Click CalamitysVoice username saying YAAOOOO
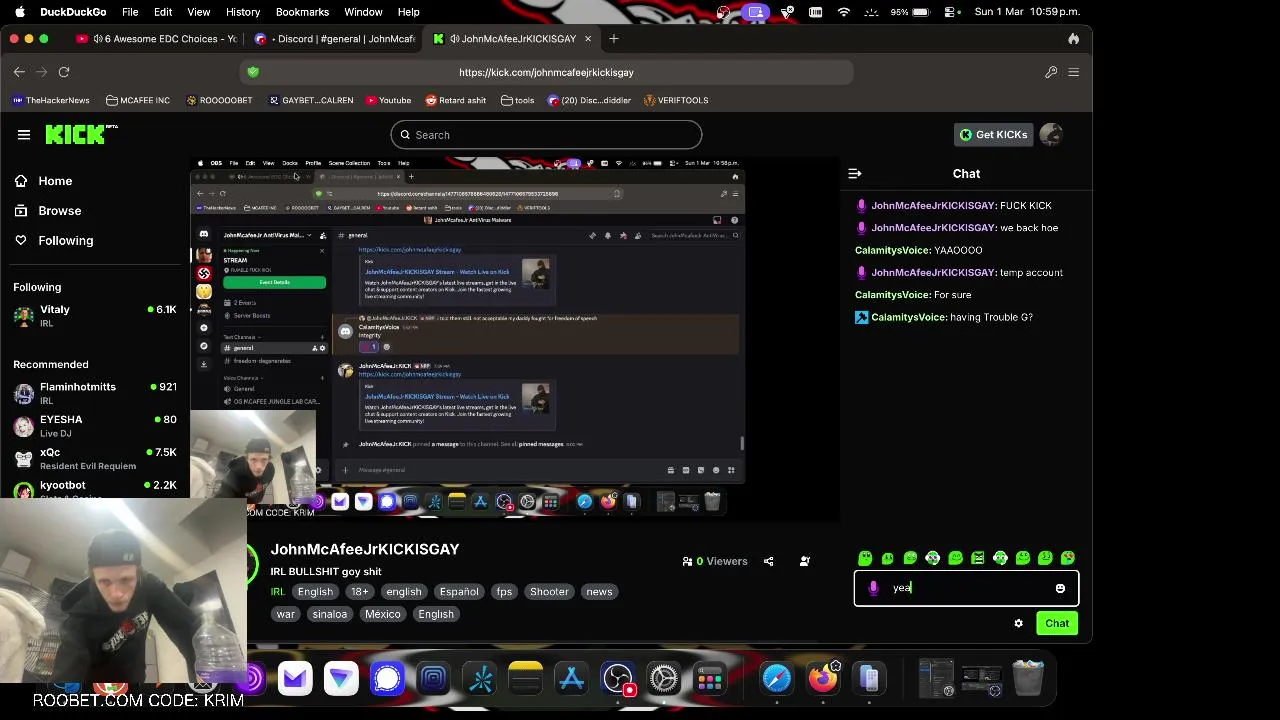Viewport: 1280px width, 720px height. pos(892,250)
